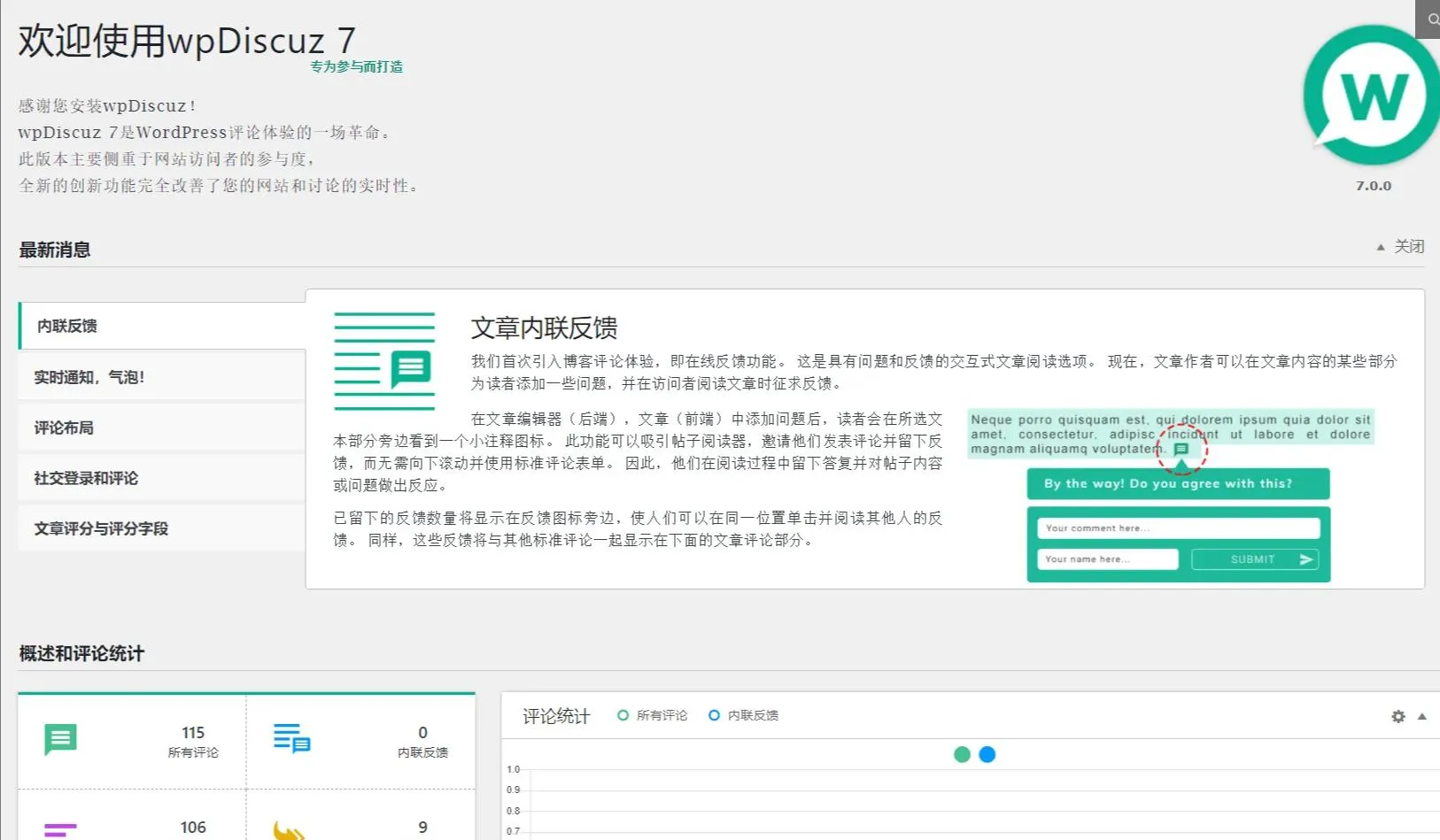Click the 'Your comment here' demo field
1440x840 pixels.
(x=1178, y=528)
